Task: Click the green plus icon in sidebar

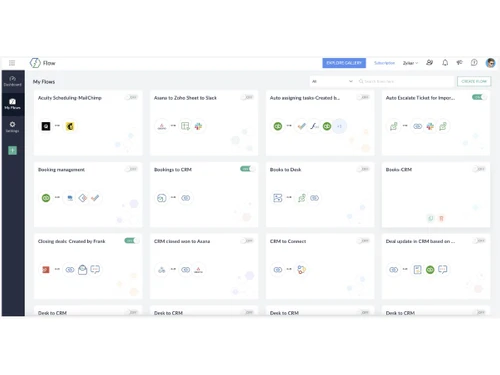Action: [13, 150]
